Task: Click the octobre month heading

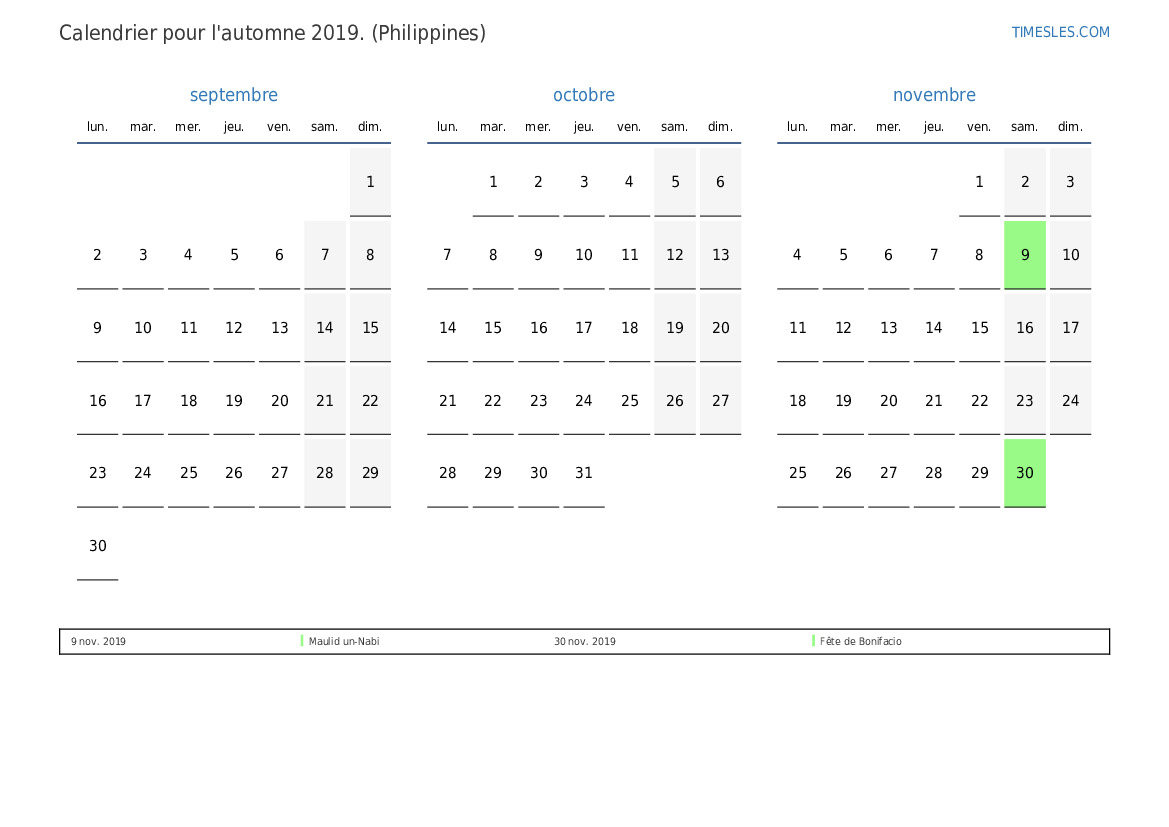Action: coord(584,95)
